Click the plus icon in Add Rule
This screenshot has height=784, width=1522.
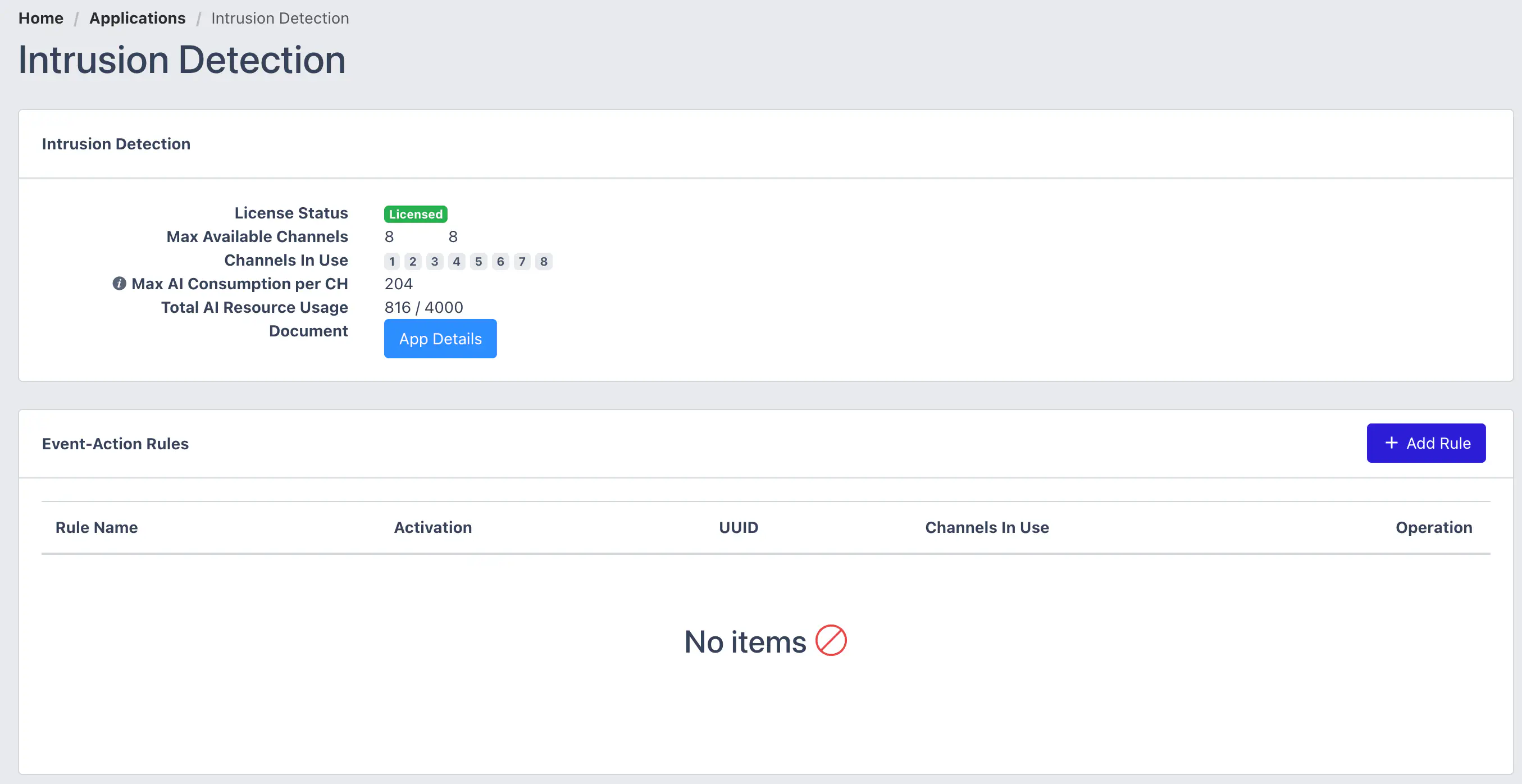[x=1392, y=443]
